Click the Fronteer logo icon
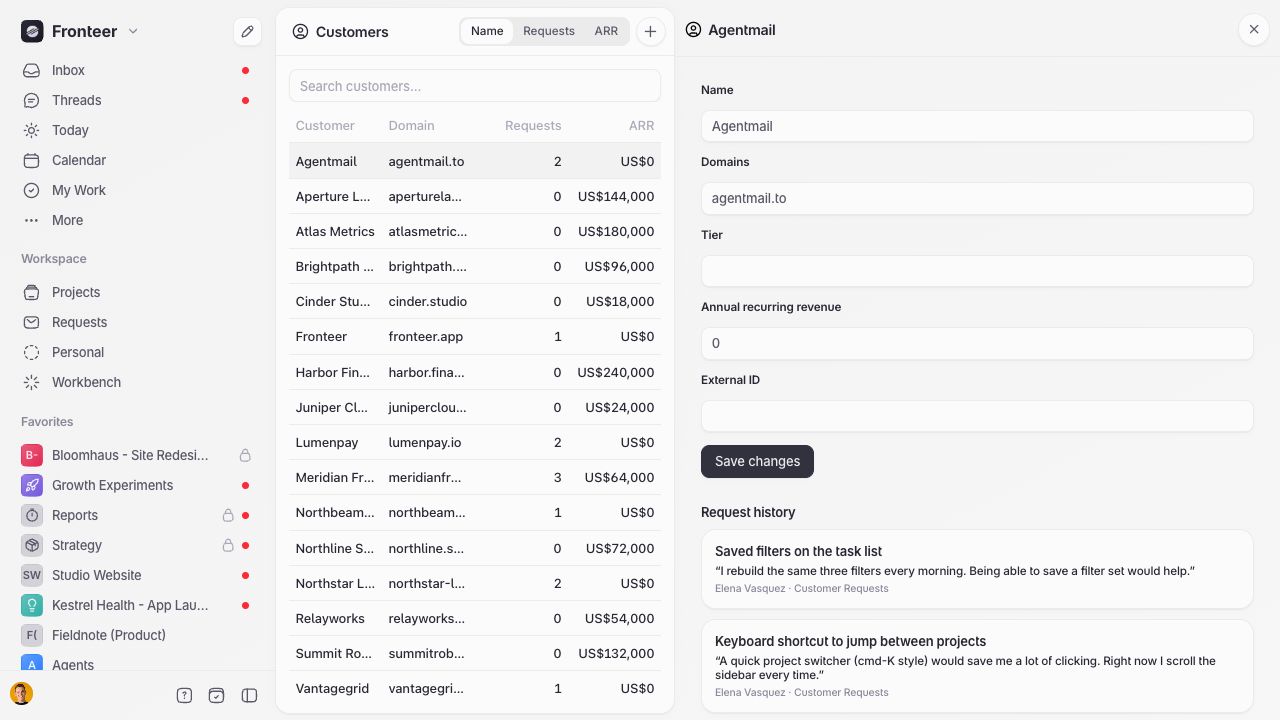 tap(32, 31)
